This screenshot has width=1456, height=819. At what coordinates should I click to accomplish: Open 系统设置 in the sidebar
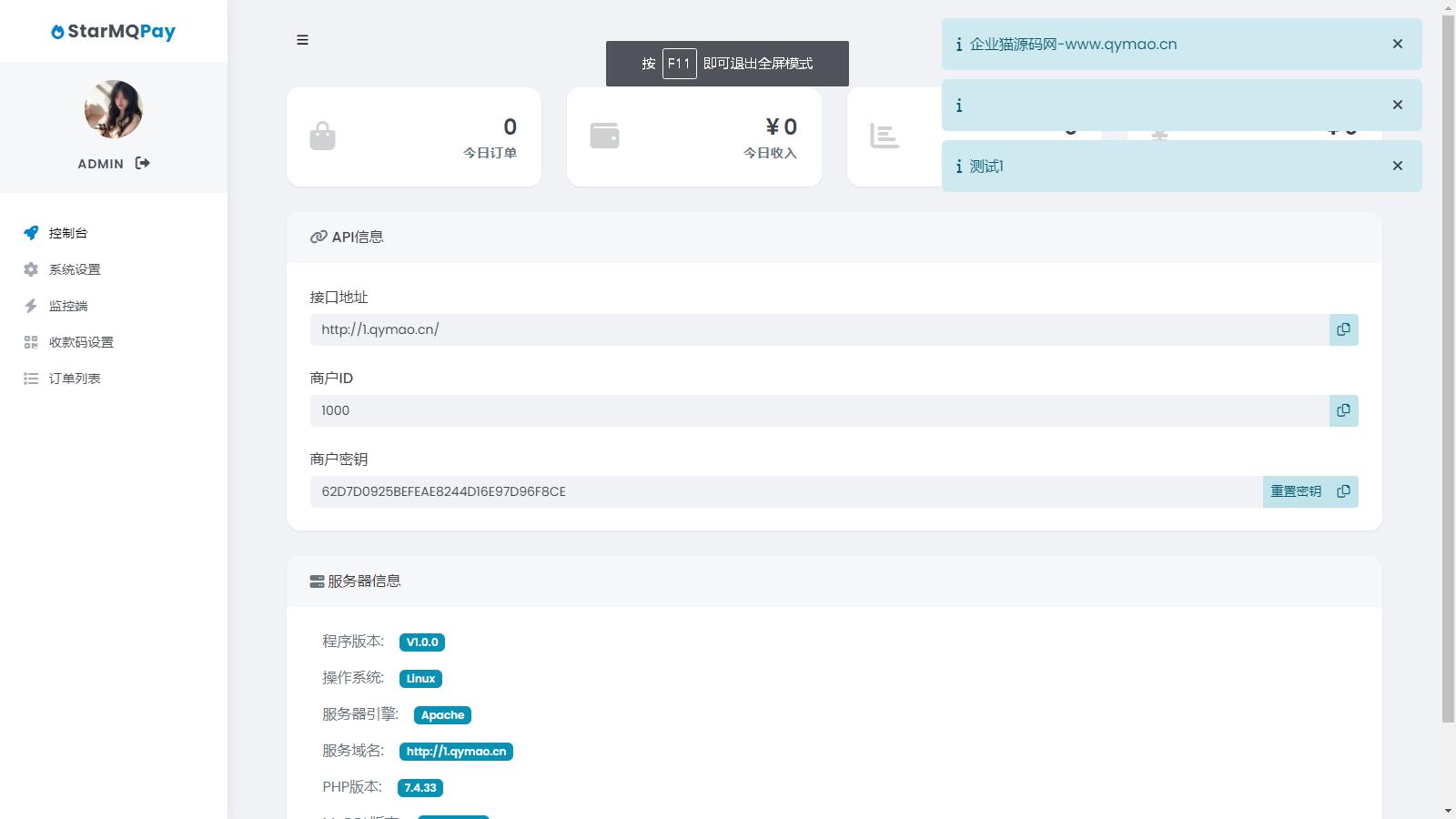coord(75,269)
